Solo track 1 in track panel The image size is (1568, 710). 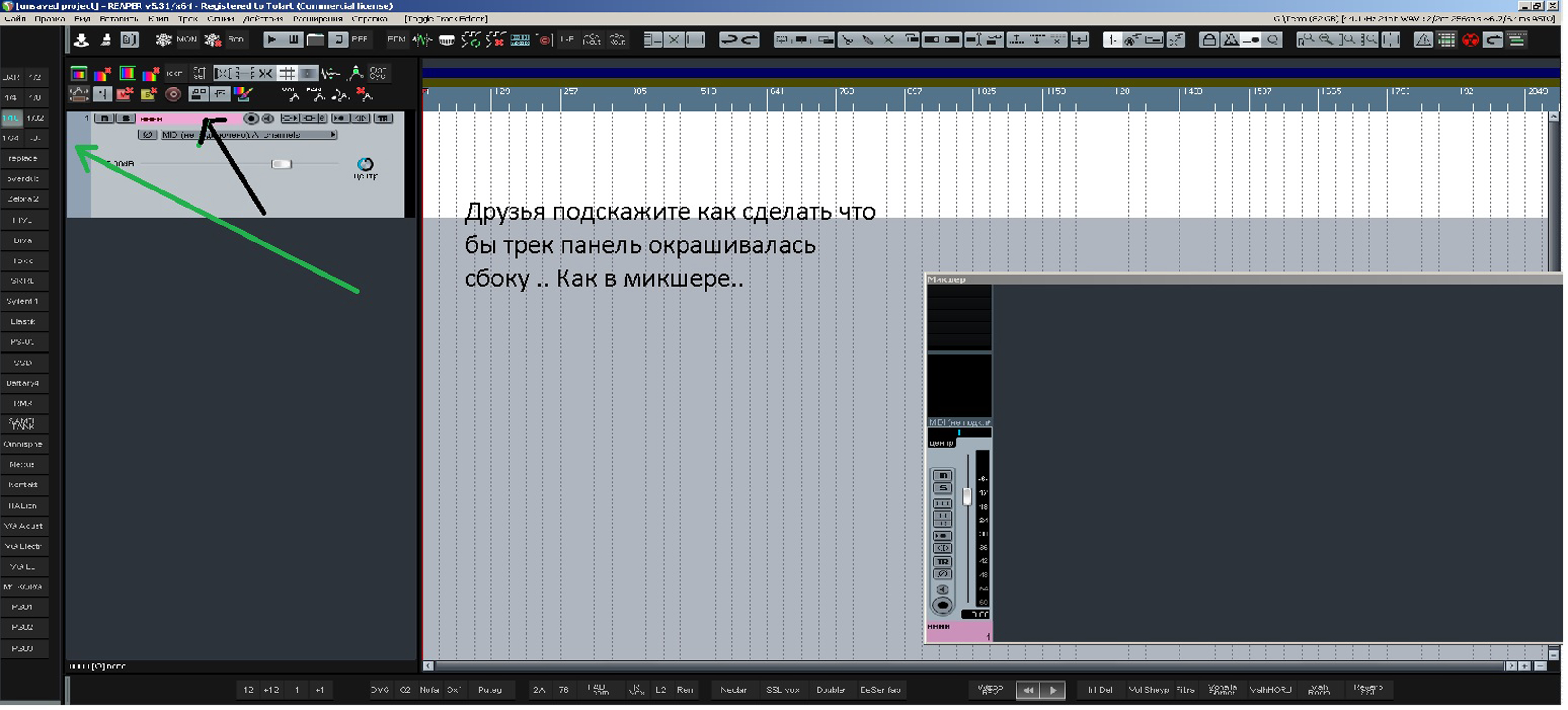point(125,118)
